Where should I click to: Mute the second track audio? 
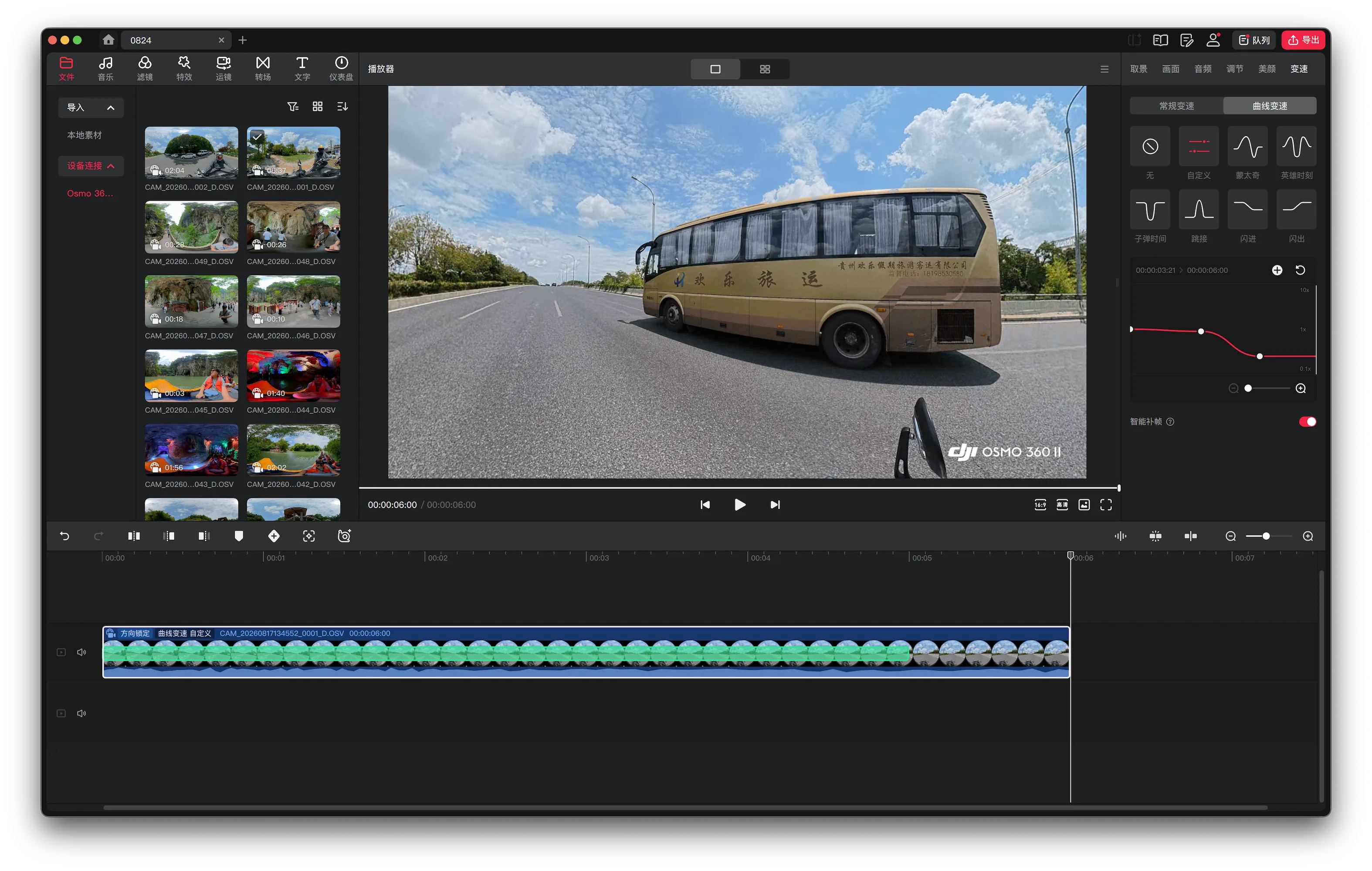point(81,713)
